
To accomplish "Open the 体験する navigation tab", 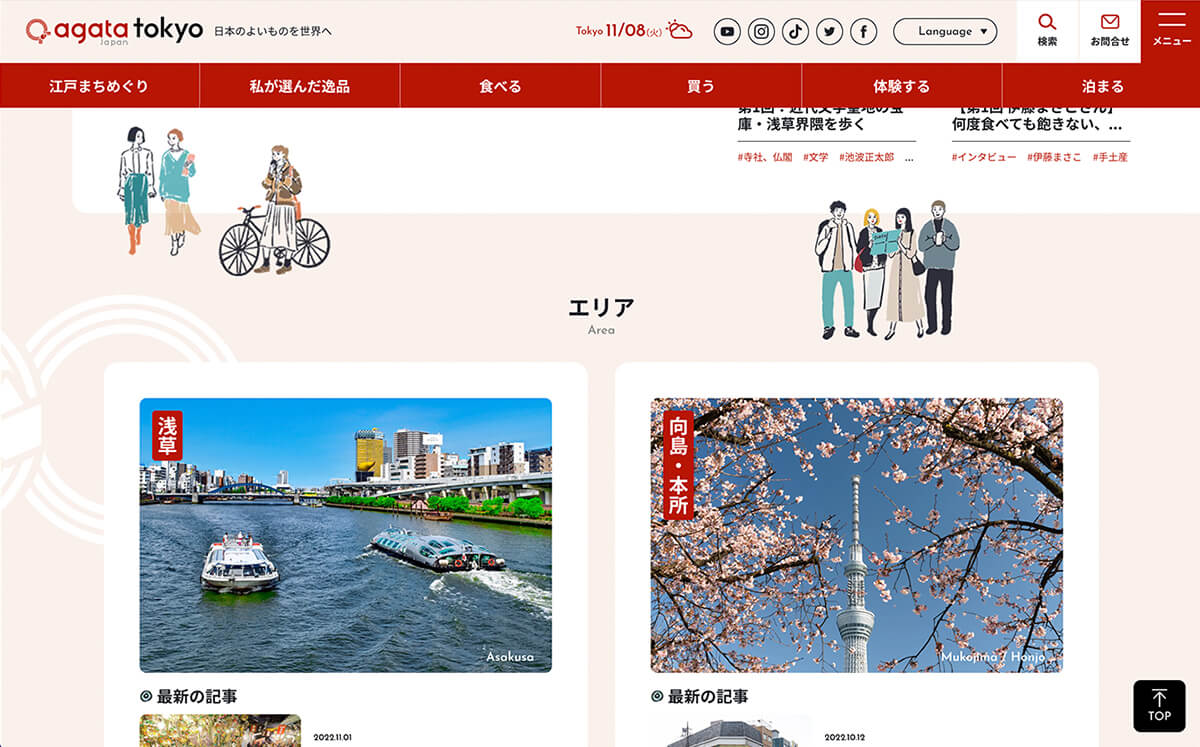I will click(x=901, y=86).
